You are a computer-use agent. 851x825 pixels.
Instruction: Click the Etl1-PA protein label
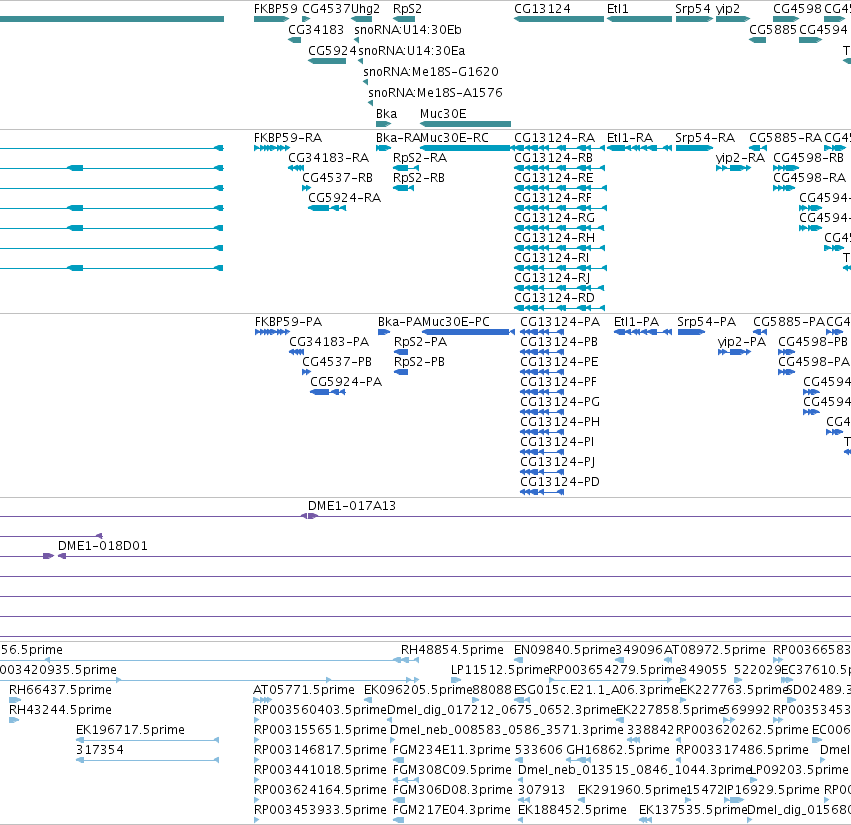[x=637, y=322]
